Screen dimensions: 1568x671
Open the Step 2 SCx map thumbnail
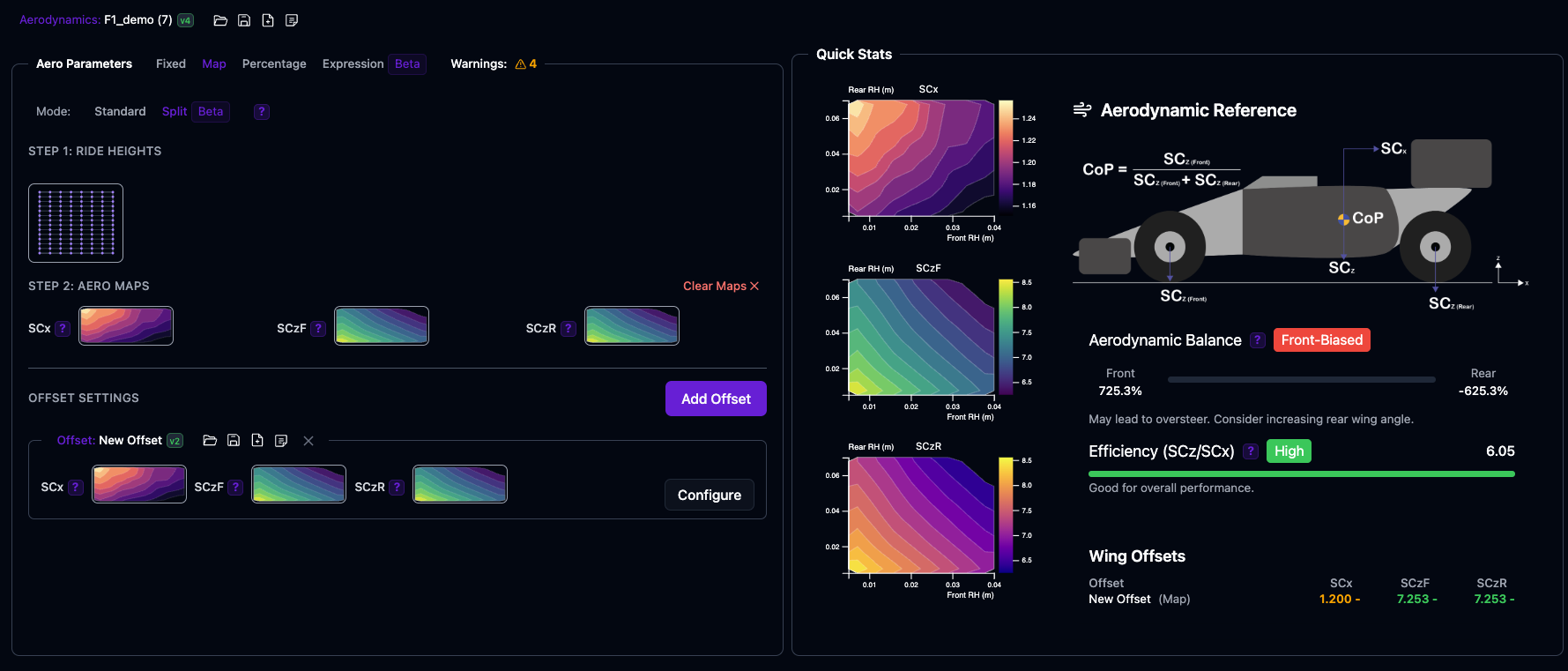point(126,326)
